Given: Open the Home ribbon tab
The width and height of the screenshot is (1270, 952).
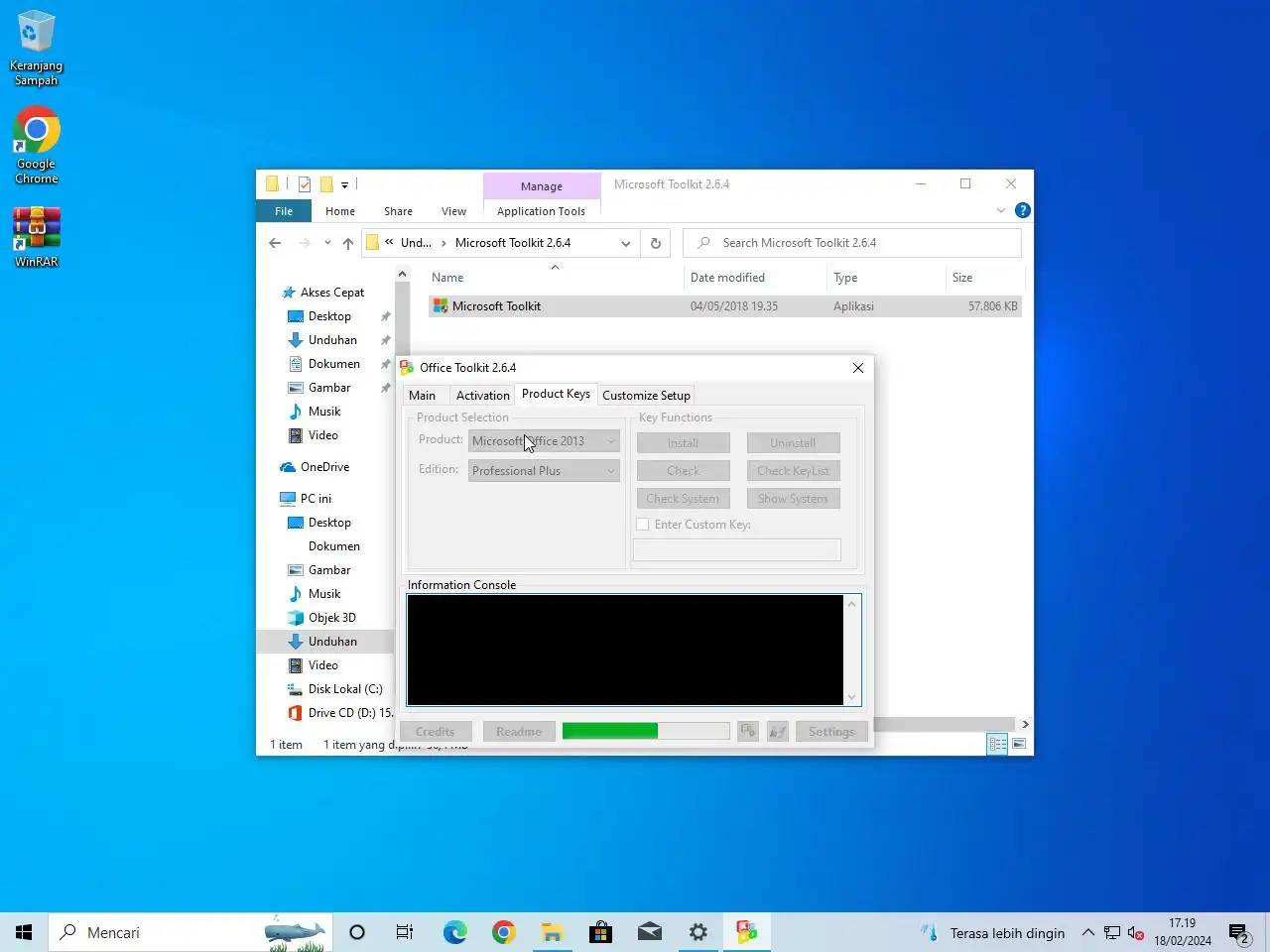Looking at the screenshot, I should point(340,211).
